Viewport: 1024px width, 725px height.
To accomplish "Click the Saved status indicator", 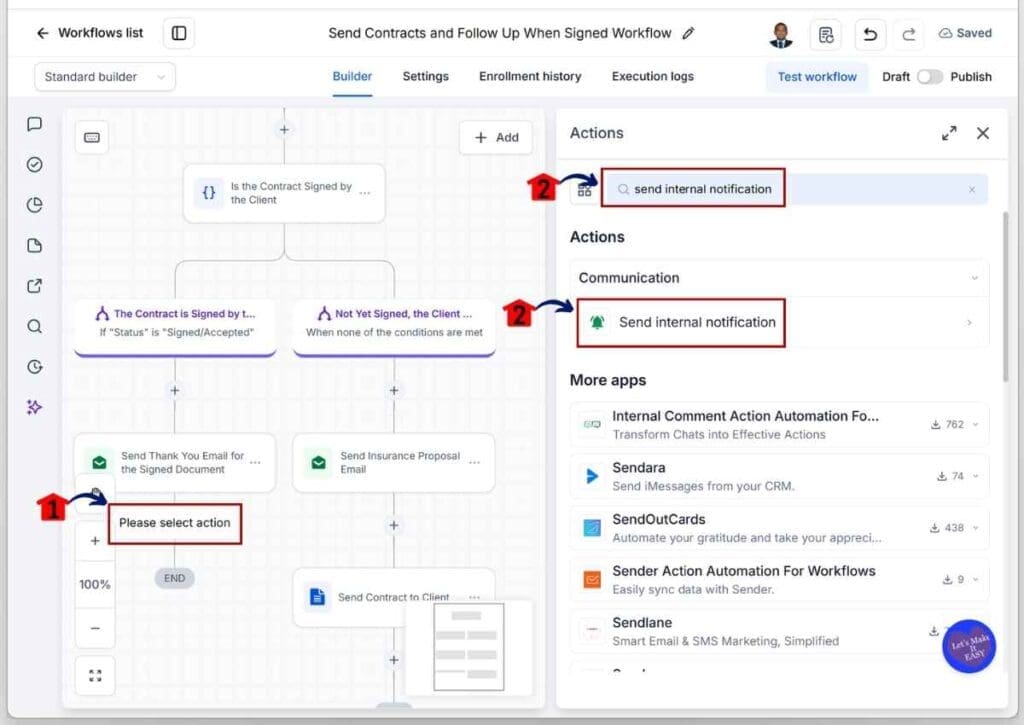I will [x=965, y=33].
